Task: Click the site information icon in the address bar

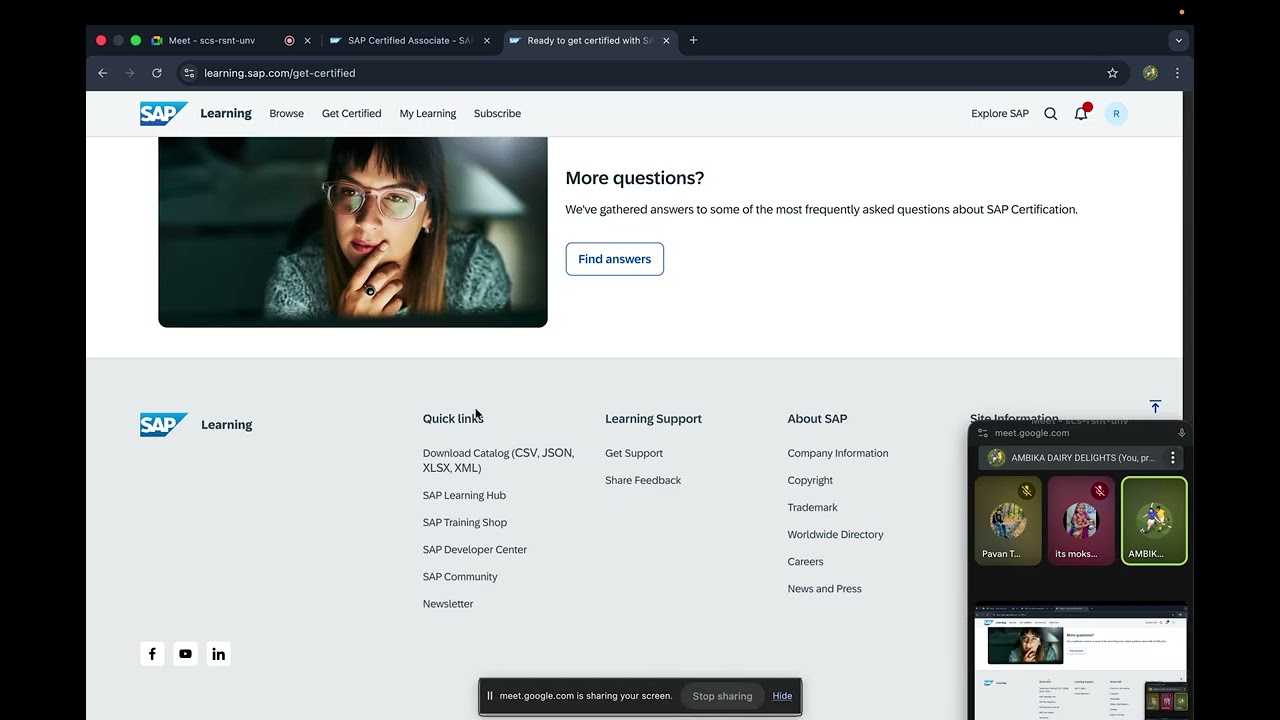Action: coord(189,73)
